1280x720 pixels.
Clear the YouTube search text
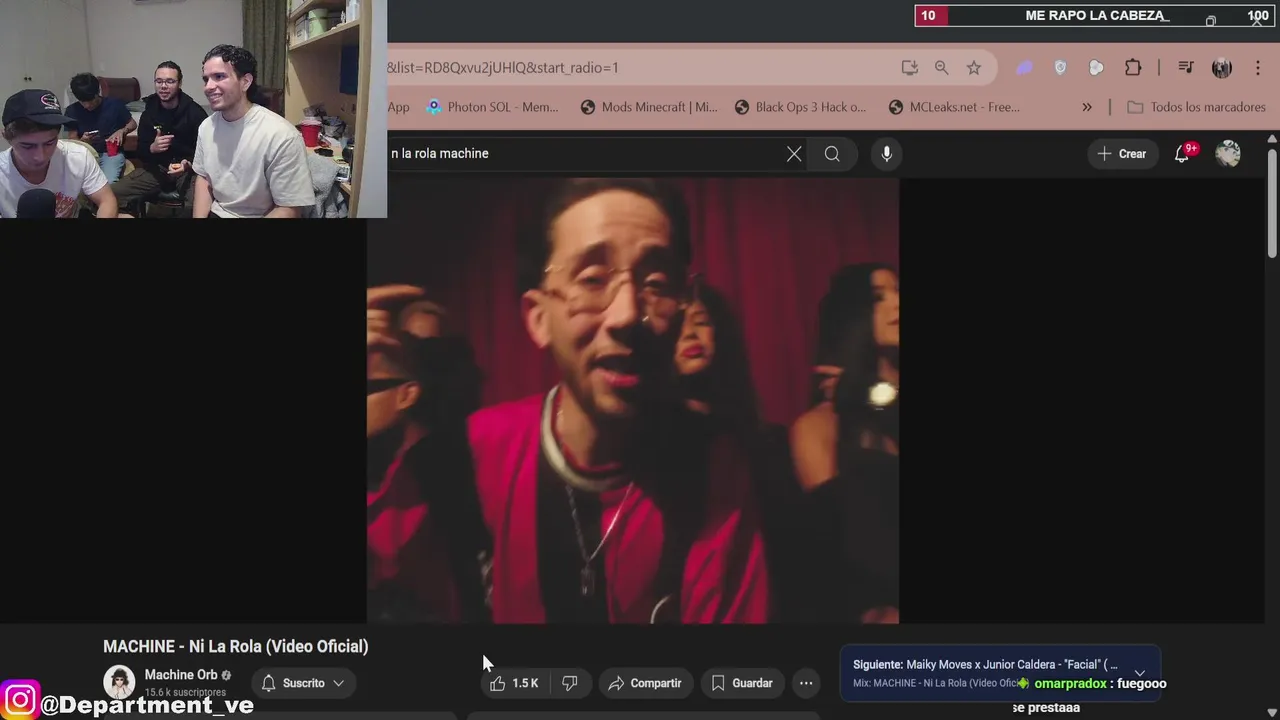coord(794,154)
